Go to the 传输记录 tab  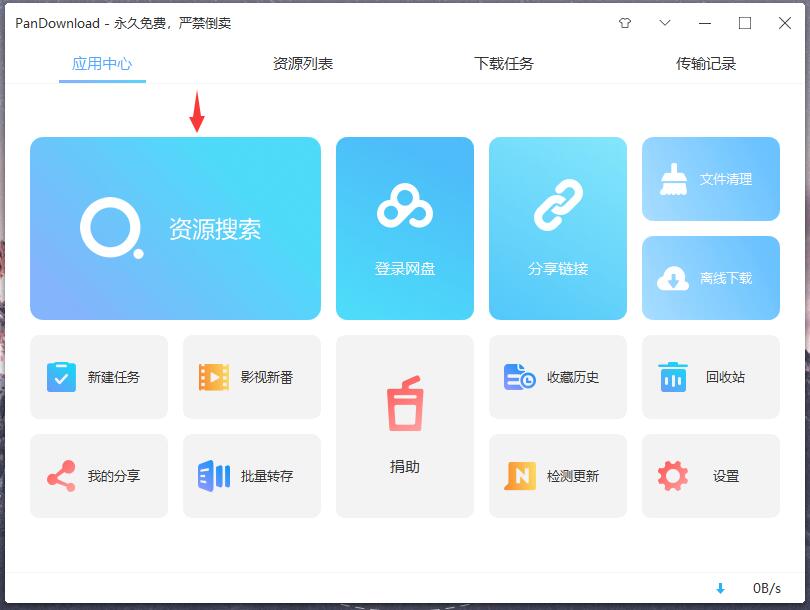tap(706, 64)
